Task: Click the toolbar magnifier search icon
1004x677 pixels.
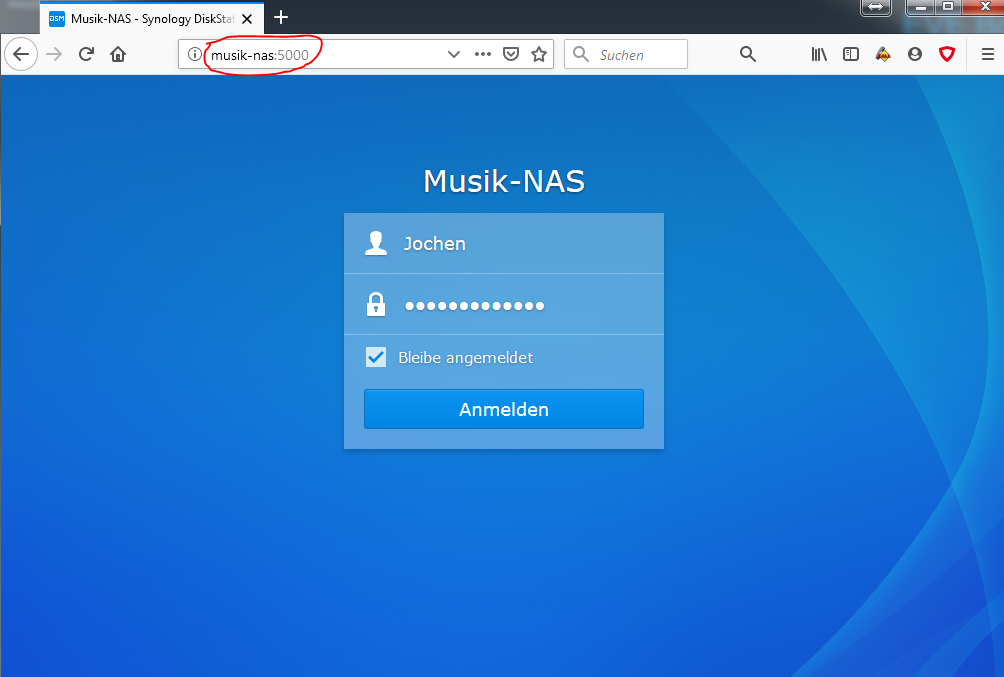Action: (748, 54)
